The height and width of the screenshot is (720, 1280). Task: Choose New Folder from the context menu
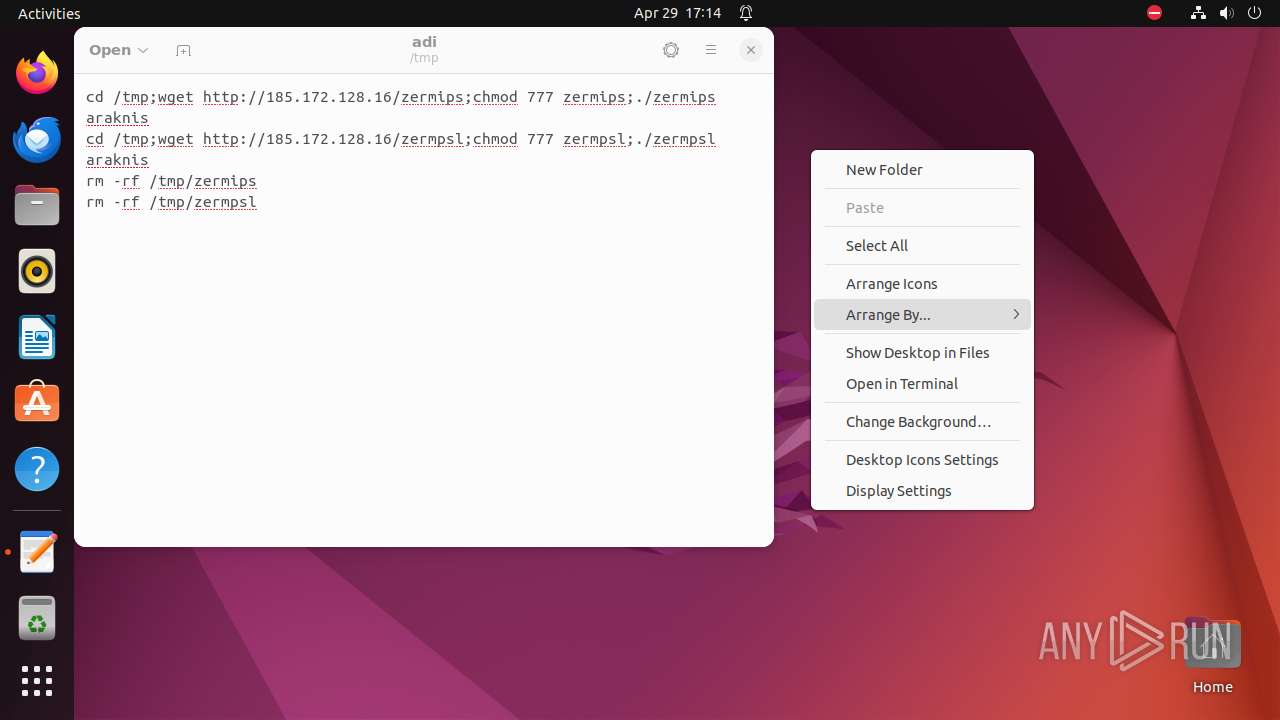click(x=922, y=170)
